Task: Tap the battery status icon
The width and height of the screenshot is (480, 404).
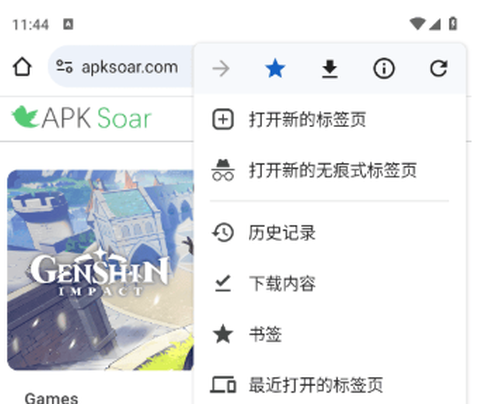Action: pos(453,24)
